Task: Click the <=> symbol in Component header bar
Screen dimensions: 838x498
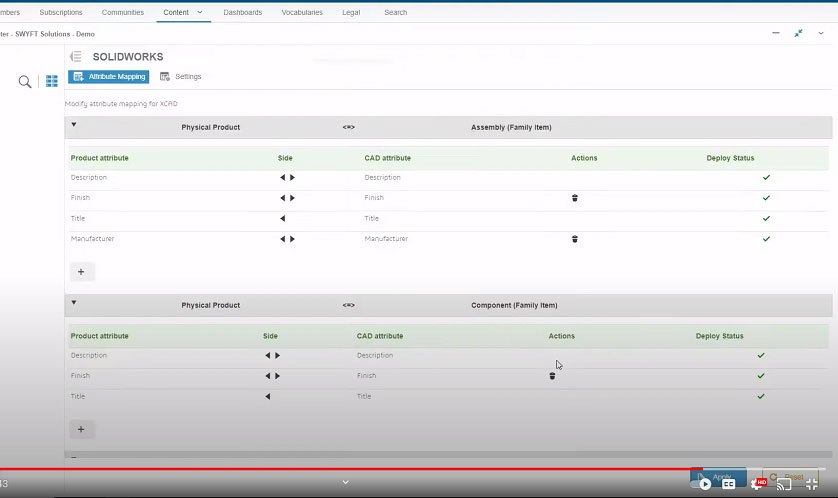Action: (x=348, y=305)
